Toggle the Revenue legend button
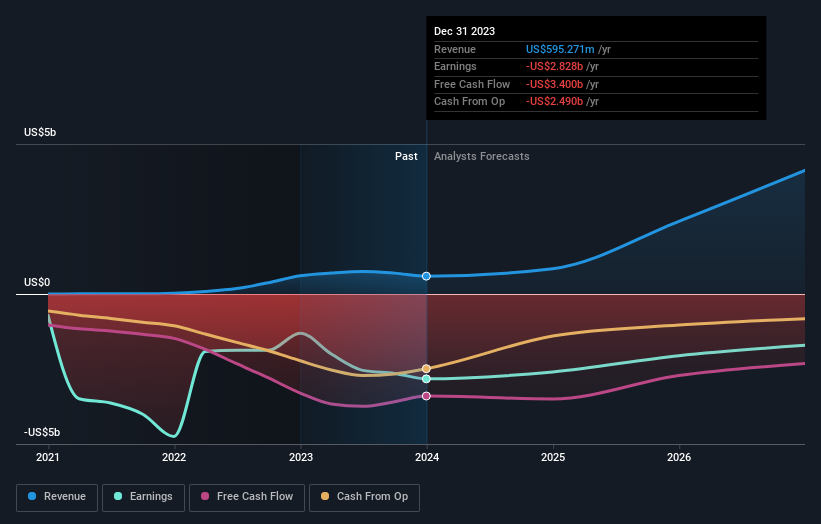This screenshot has height=524, width=821. 57,497
